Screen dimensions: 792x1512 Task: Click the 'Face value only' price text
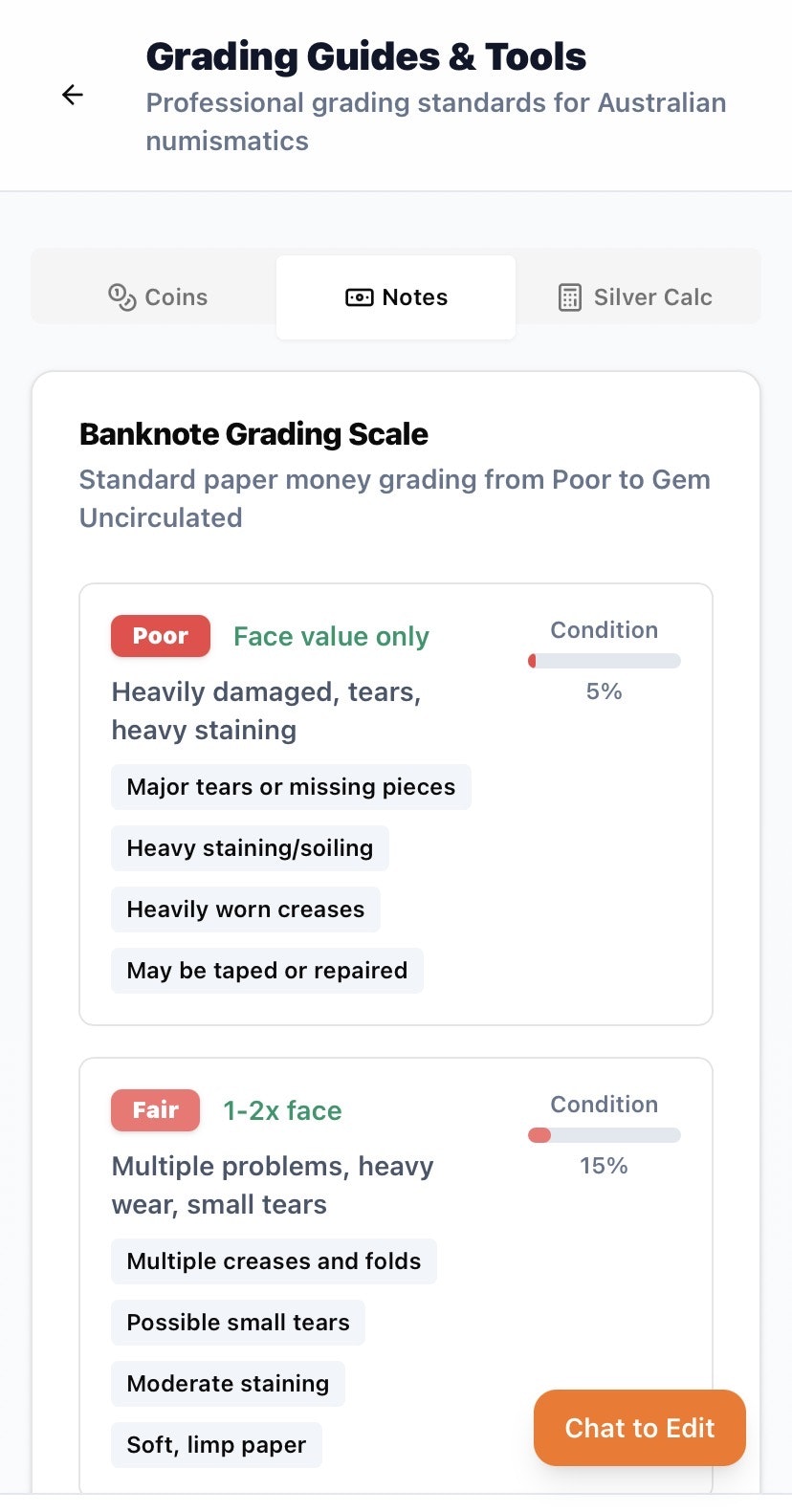tap(331, 637)
